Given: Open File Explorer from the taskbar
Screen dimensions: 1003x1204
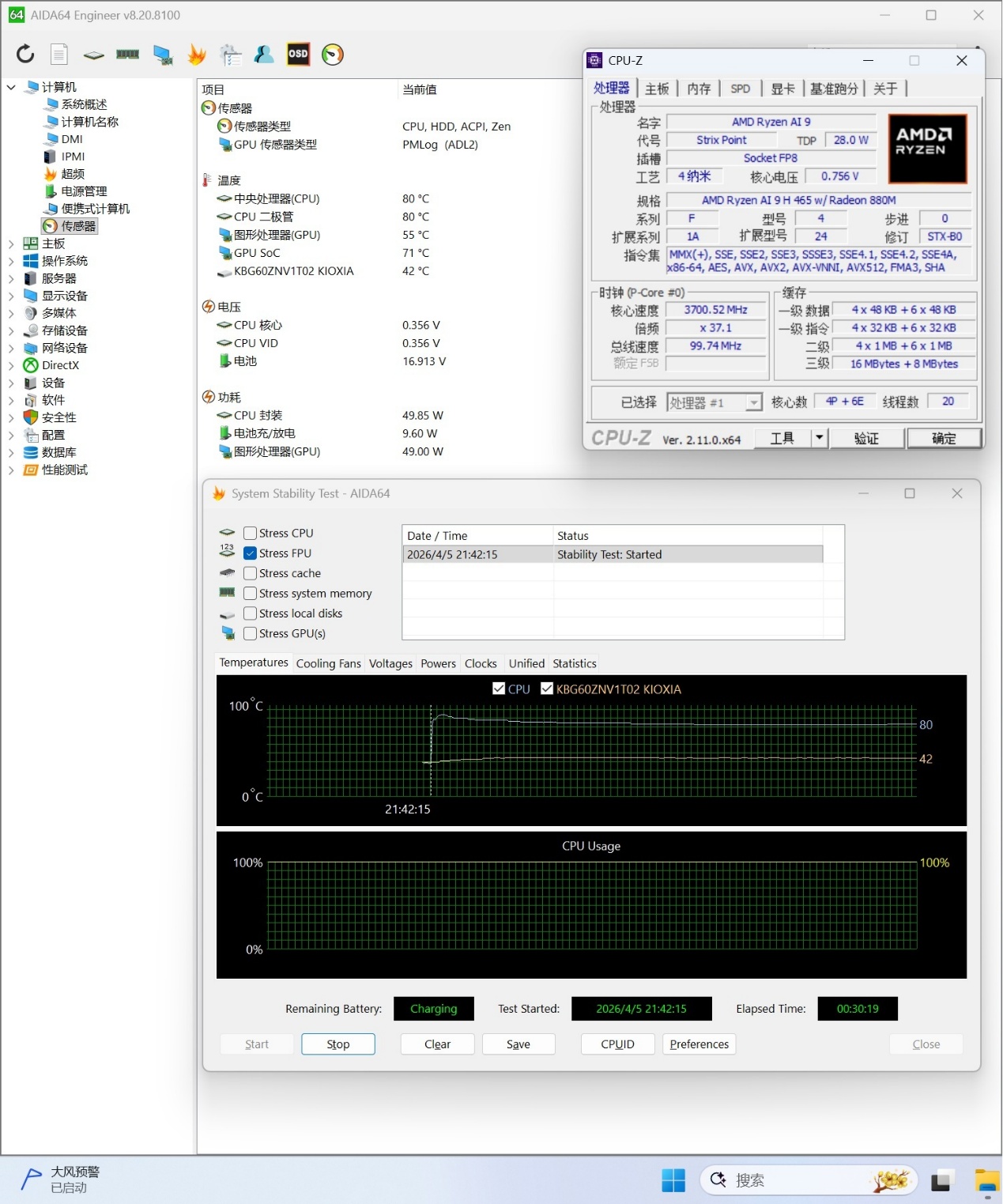Looking at the screenshot, I should [x=987, y=1180].
